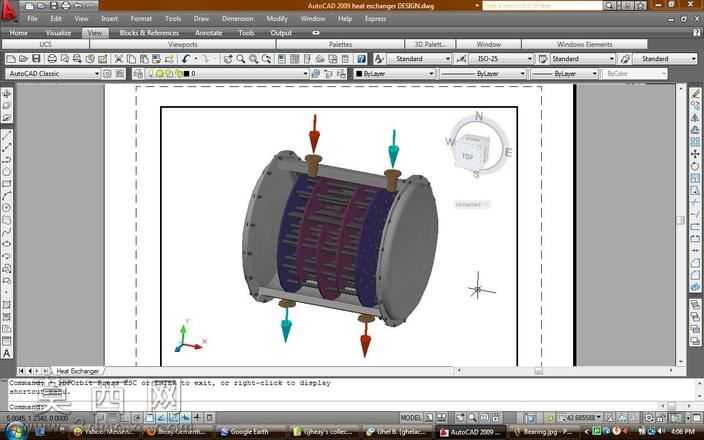The width and height of the screenshot is (704, 440).
Task: Select the Heat Exchanger layout tab
Action: (x=77, y=371)
